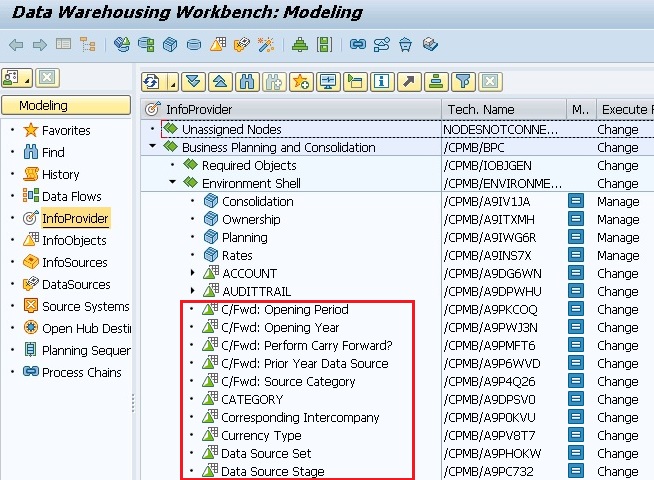
Task: Click the hierarchy tree display icon
Action: click(x=88, y=44)
